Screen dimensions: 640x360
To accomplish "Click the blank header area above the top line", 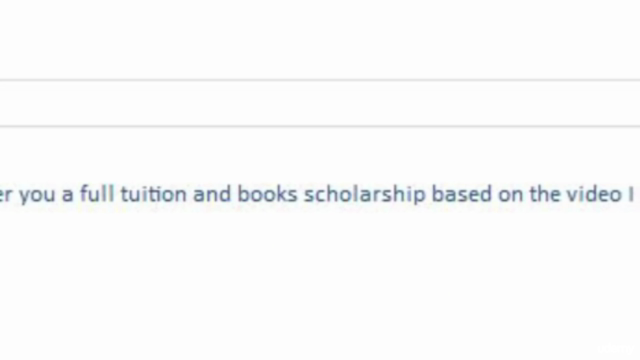I will tap(320, 40).
